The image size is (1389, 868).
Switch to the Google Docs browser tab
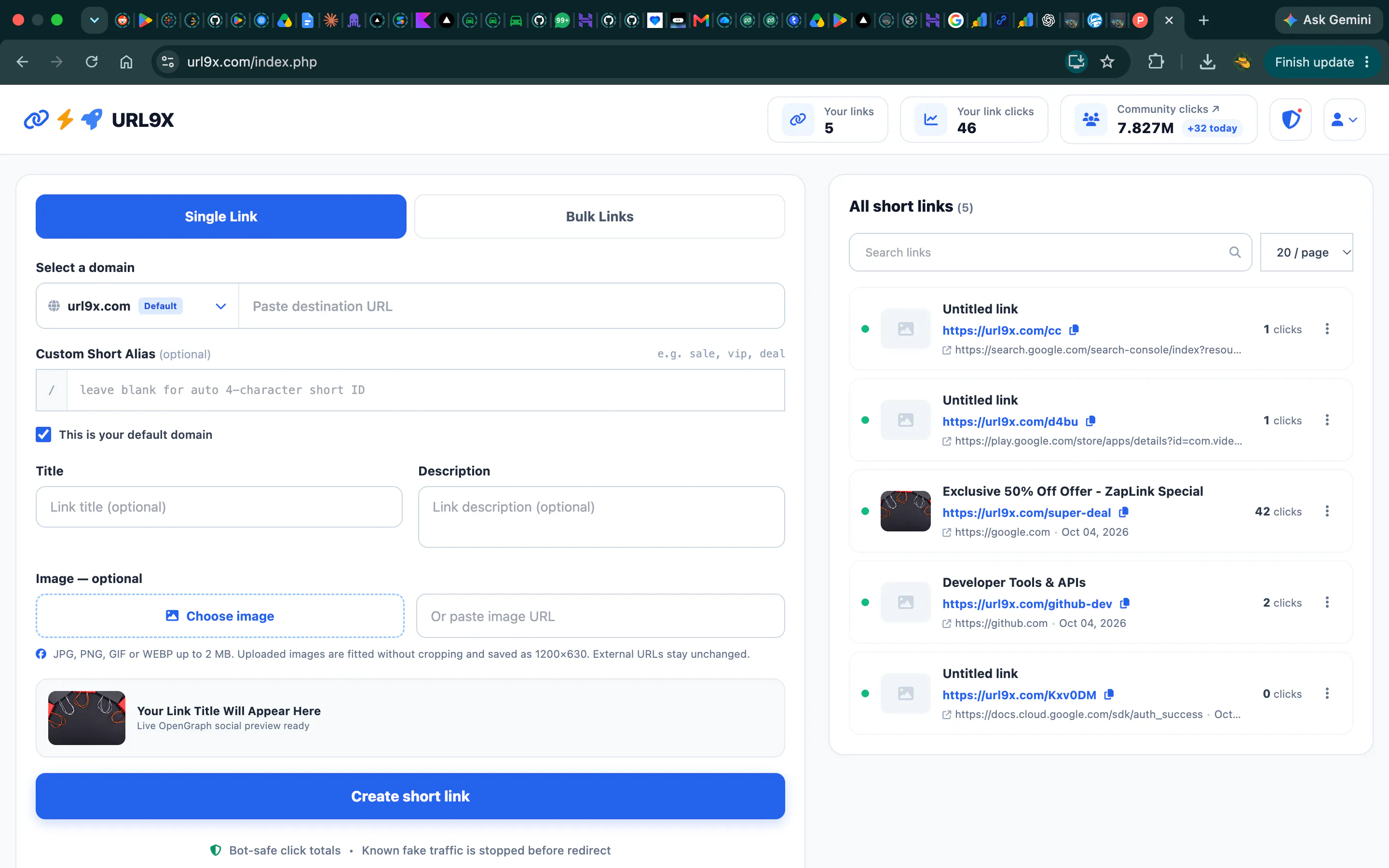tap(308, 21)
